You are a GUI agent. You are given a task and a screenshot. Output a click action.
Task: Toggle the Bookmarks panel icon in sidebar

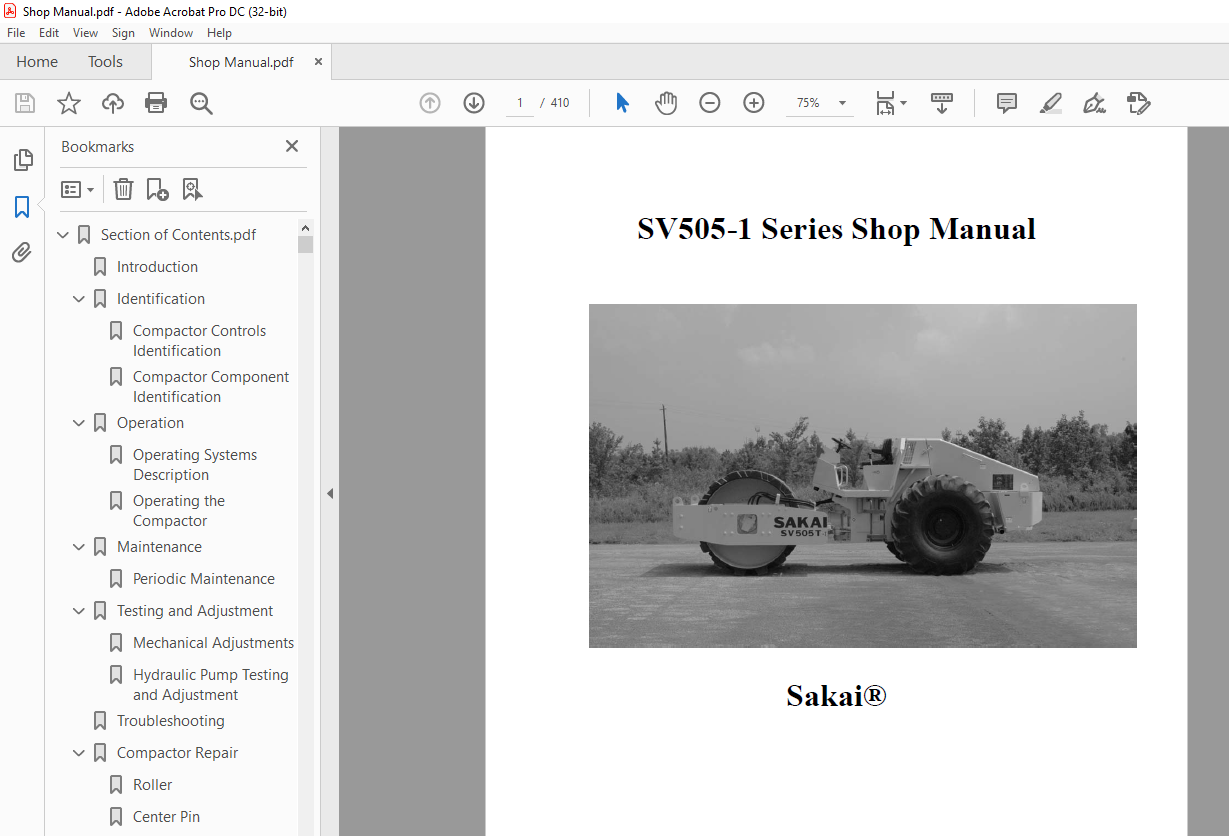pos(22,207)
